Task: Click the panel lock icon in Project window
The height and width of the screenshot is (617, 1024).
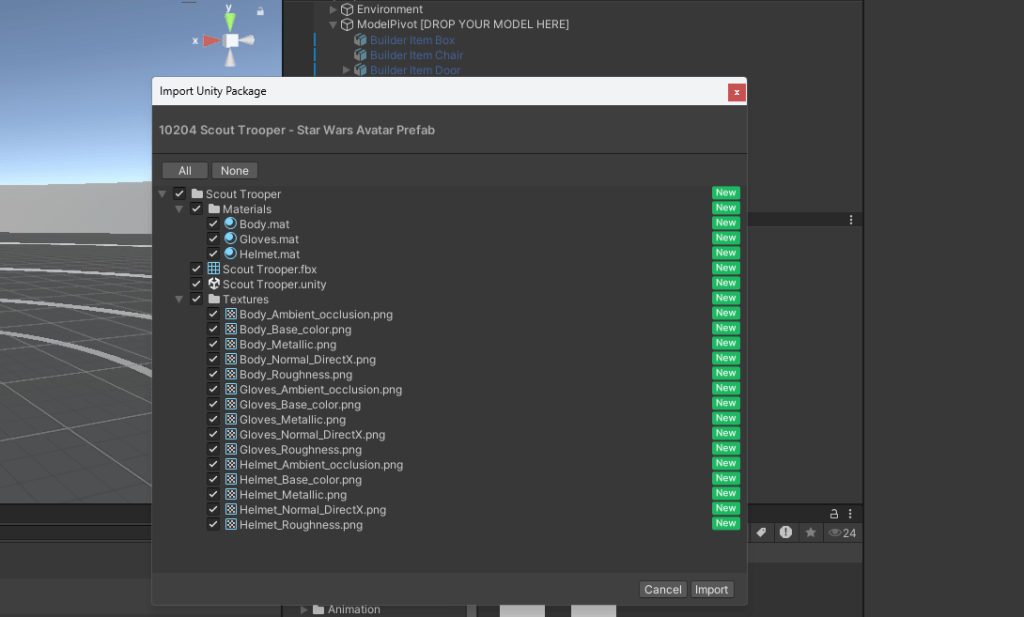Action: click(832, 513)
